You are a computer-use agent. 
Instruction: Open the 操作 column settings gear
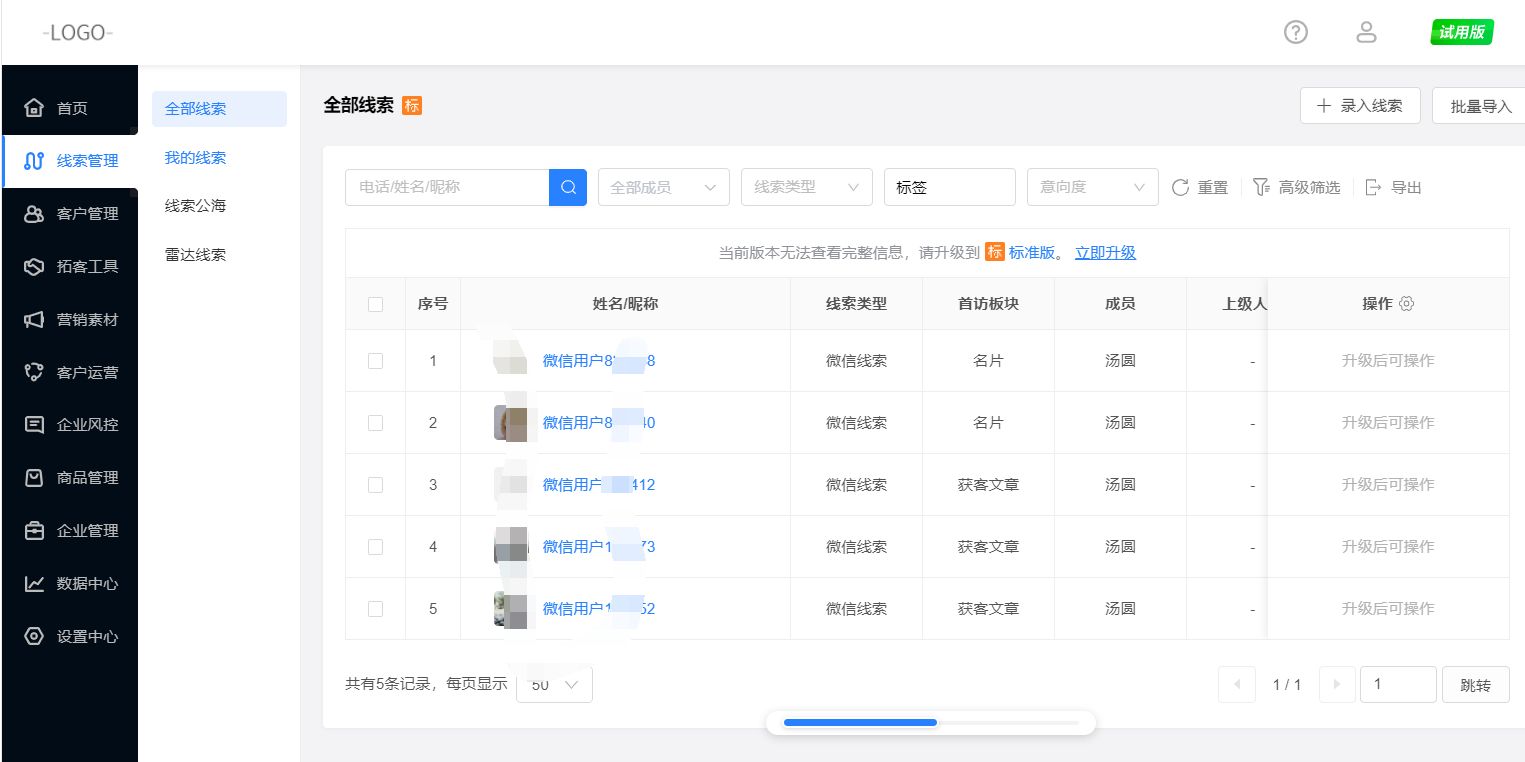click(1407, 304)
